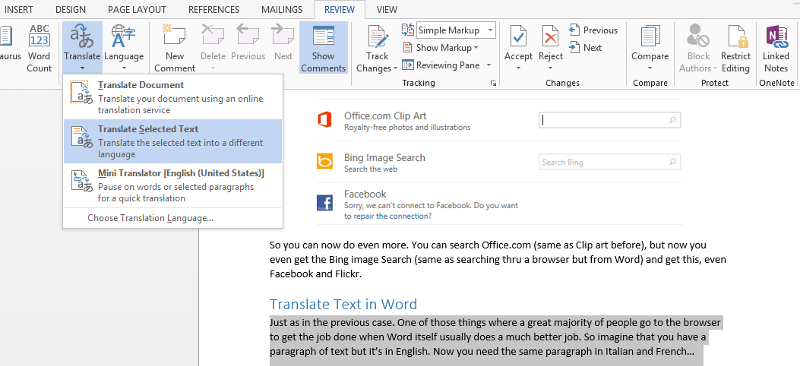The height and width of the screenshot is (366, 800).
Task: Click the Office.com Clip Art title text
Action: point(385,116)
